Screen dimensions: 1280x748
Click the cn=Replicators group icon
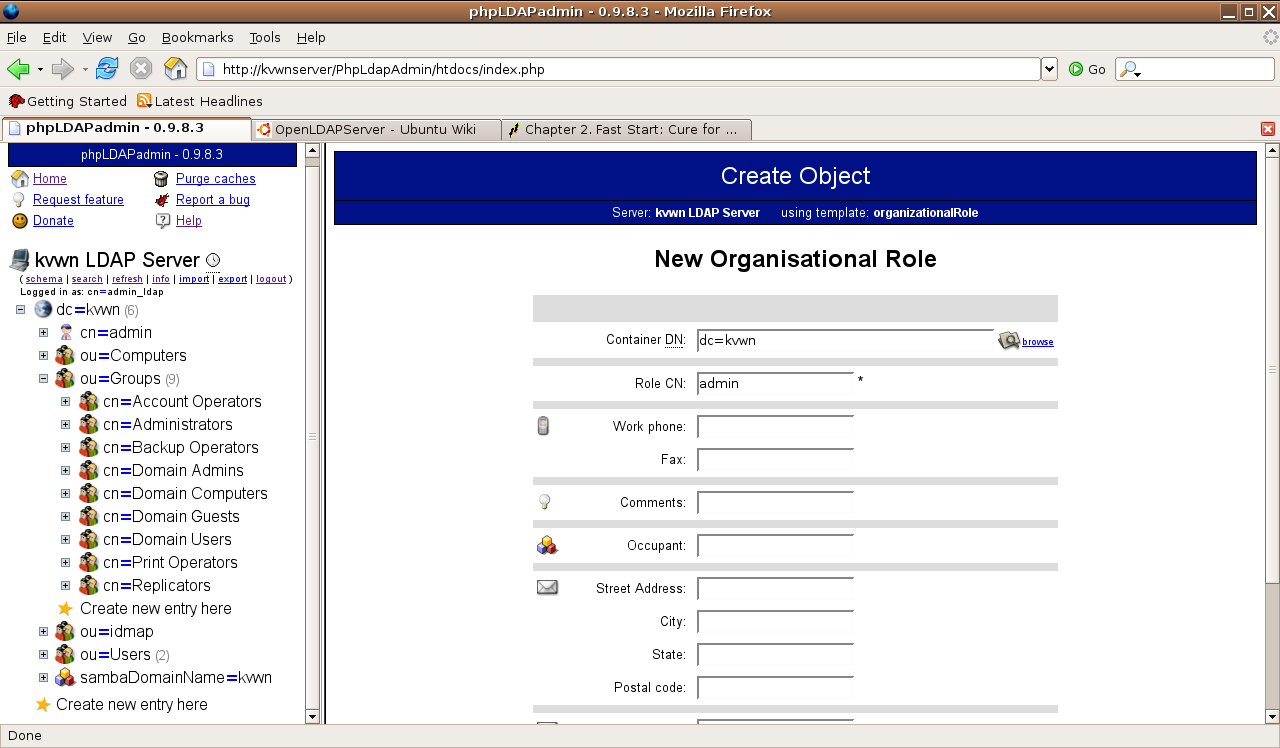pos(89,585)
